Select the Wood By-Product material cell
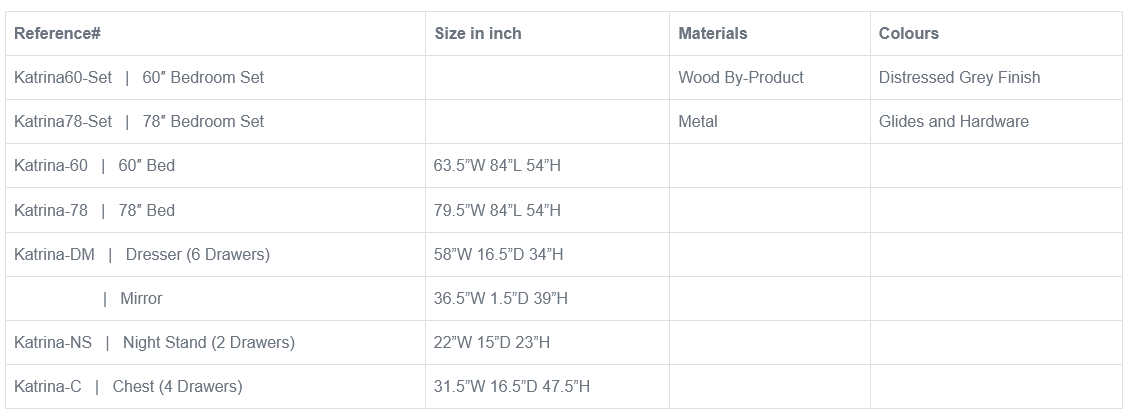The height and width of the screenshot is (418, 1132). coord(741,78)
